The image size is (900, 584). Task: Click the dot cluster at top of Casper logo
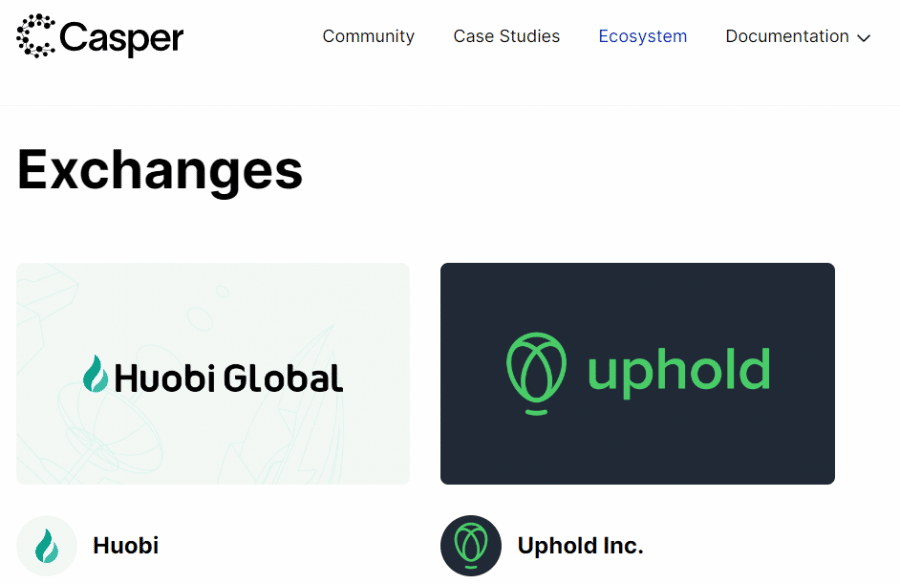pos(39,20)
